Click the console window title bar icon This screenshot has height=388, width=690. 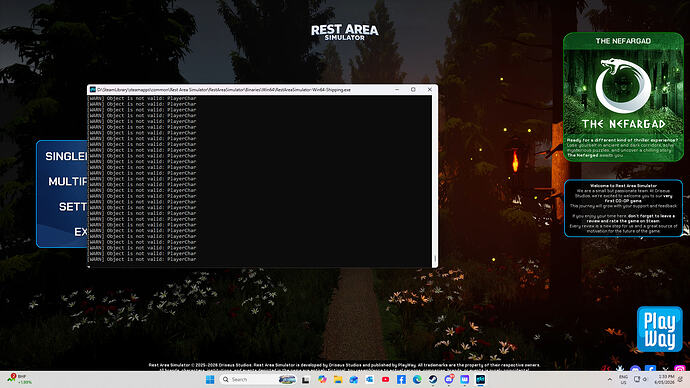click(93, 90)
